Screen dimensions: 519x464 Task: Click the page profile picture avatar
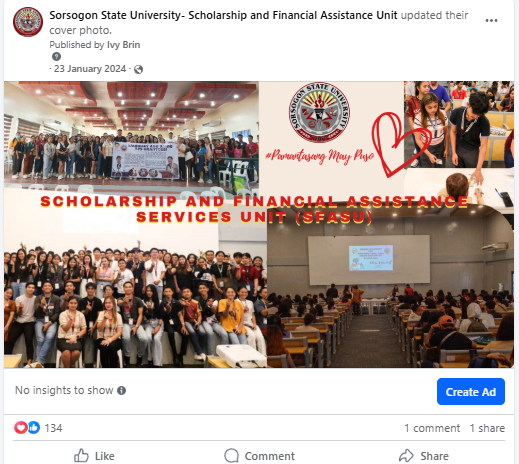28,22
